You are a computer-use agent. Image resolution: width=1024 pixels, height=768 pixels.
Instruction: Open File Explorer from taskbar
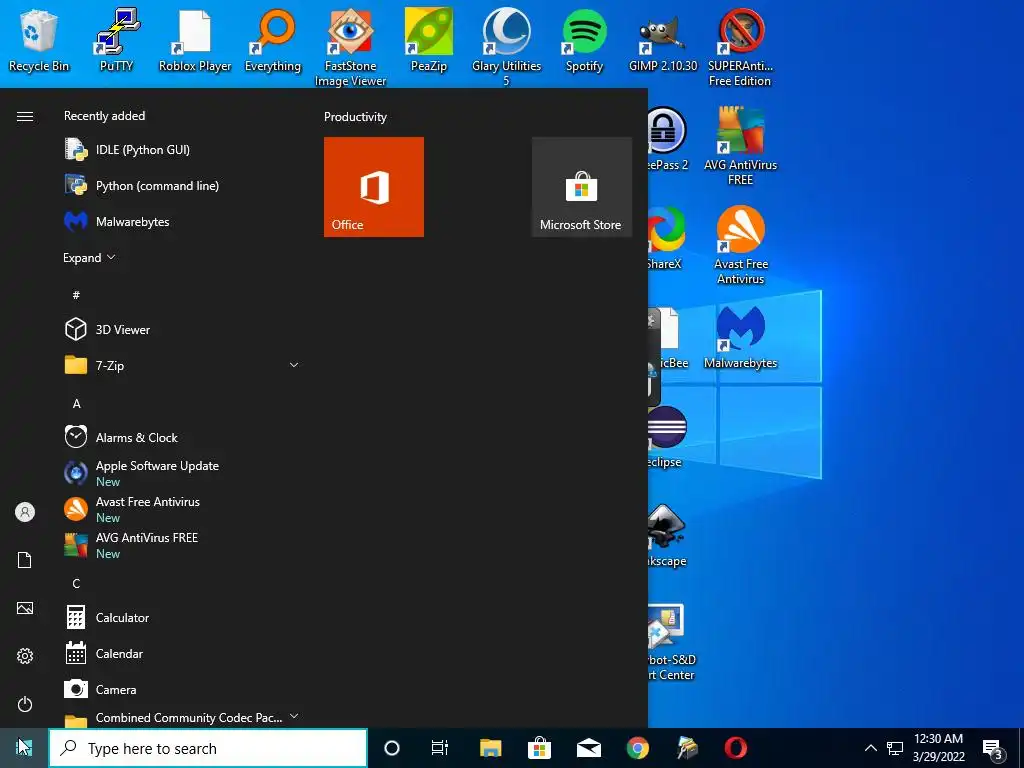click(x=490, y=748)
